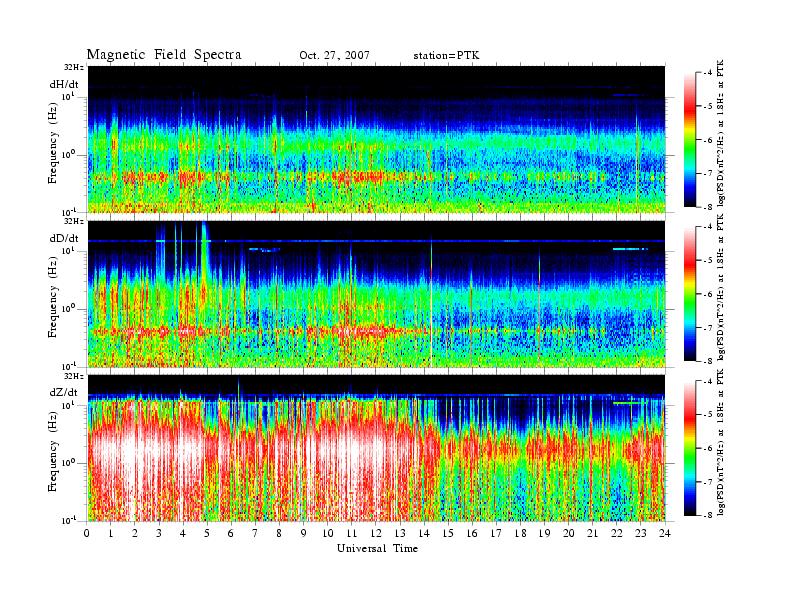
Task: Click the '0' hour tick on time axis
Action: (x=87, y=534)
